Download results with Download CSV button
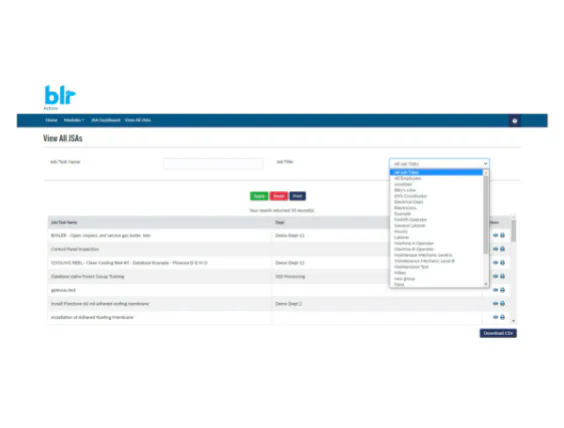The width and height of the screenshot is (564, 428). coord(498,333)
